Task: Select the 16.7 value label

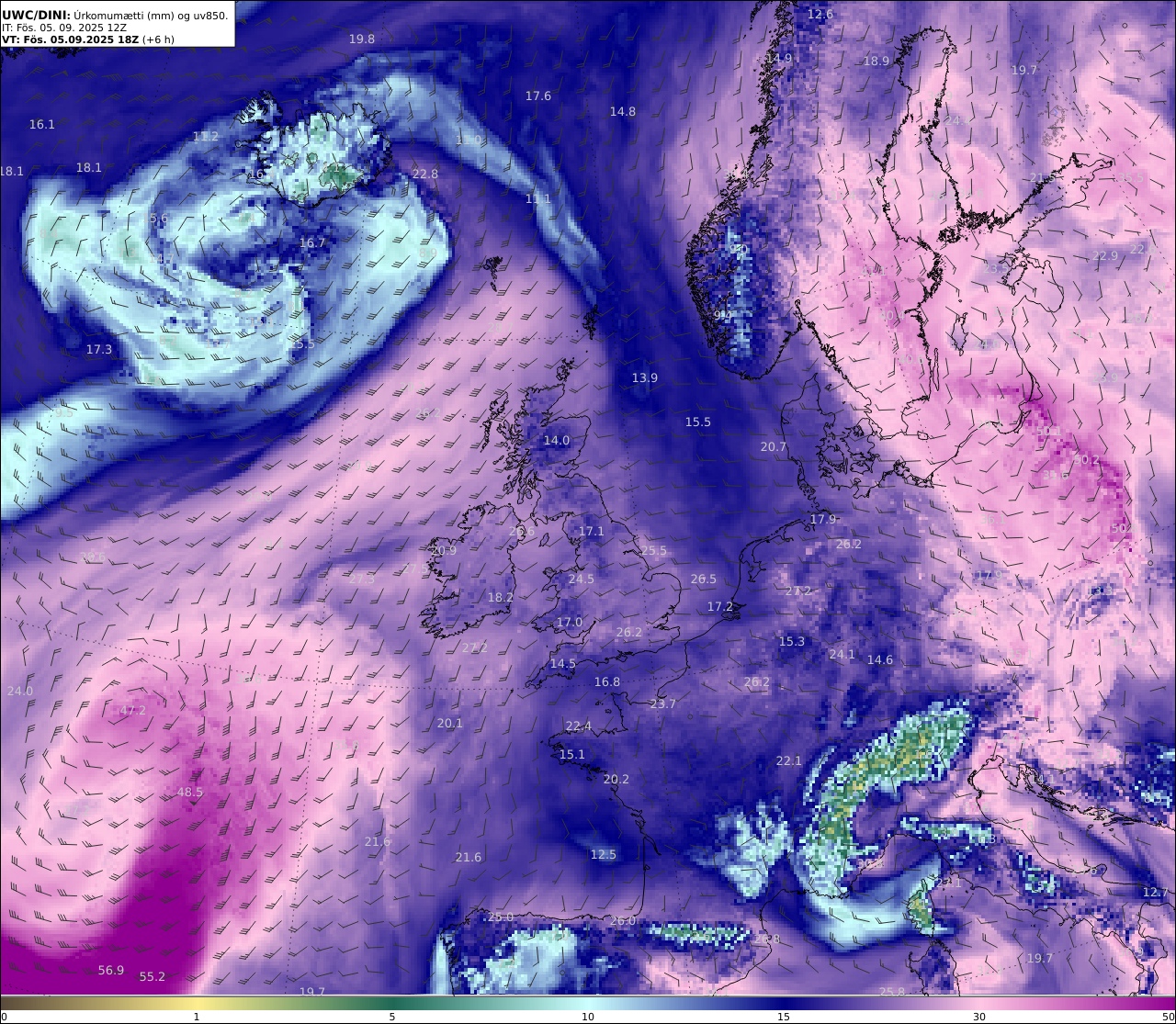Action: (x=312, y=243)
